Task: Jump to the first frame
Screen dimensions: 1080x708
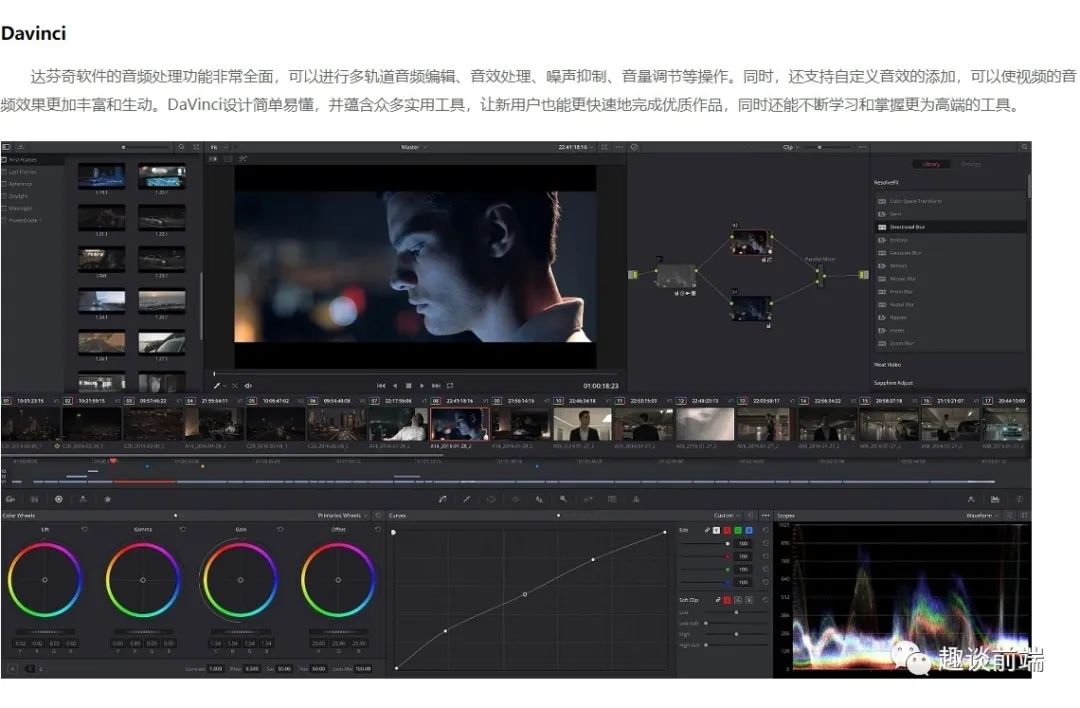Action: coord(381,386)
